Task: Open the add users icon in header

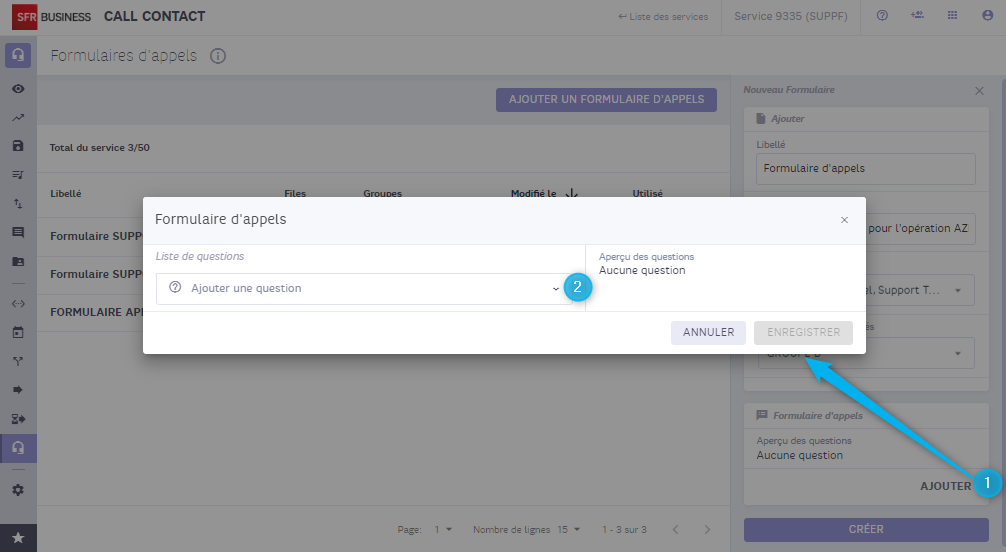Action: pos(917,15)
